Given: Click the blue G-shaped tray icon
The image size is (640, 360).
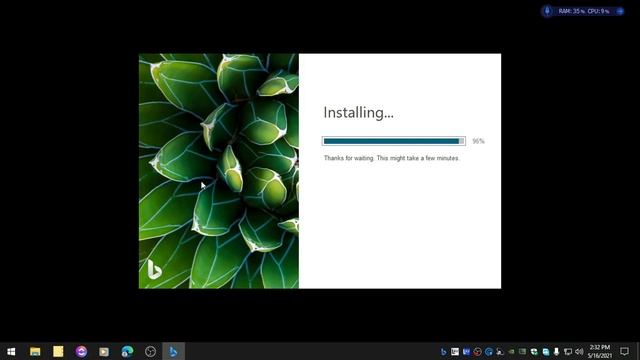Looking at the screenshot, I should [x=489, y=352].
